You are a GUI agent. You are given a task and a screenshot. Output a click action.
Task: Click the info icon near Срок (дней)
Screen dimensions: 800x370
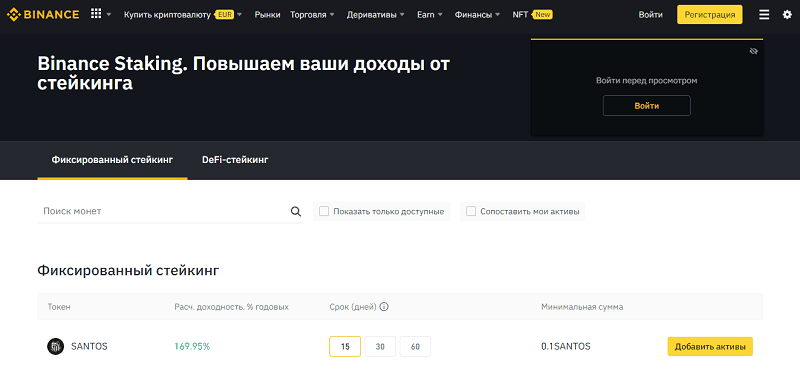[385, 307]
